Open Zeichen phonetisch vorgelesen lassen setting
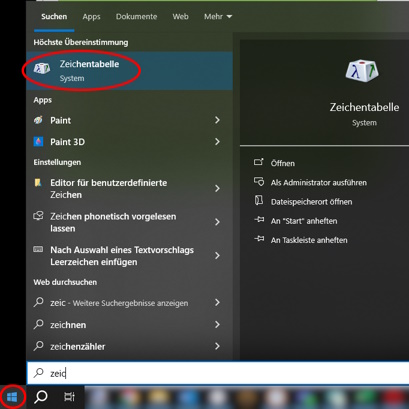This screenshot has height=409, width=409. [x=129, y=222]
